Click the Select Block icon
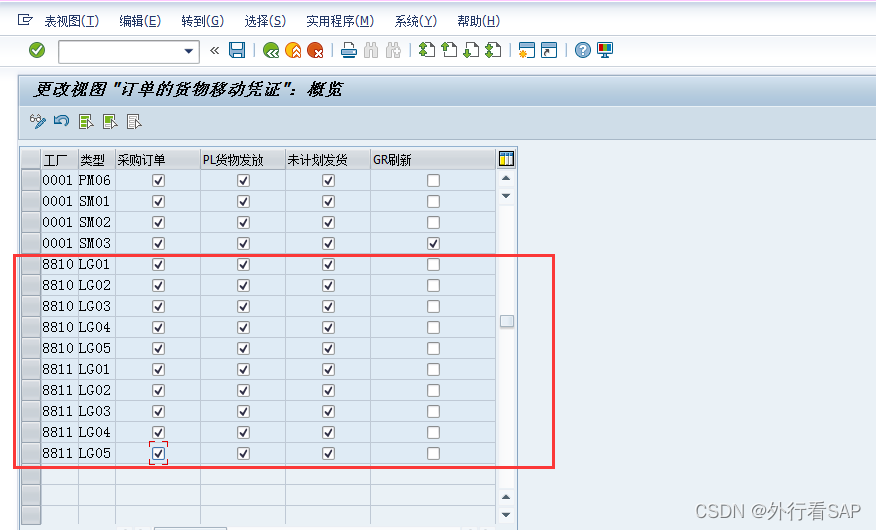 coord(110,121)
